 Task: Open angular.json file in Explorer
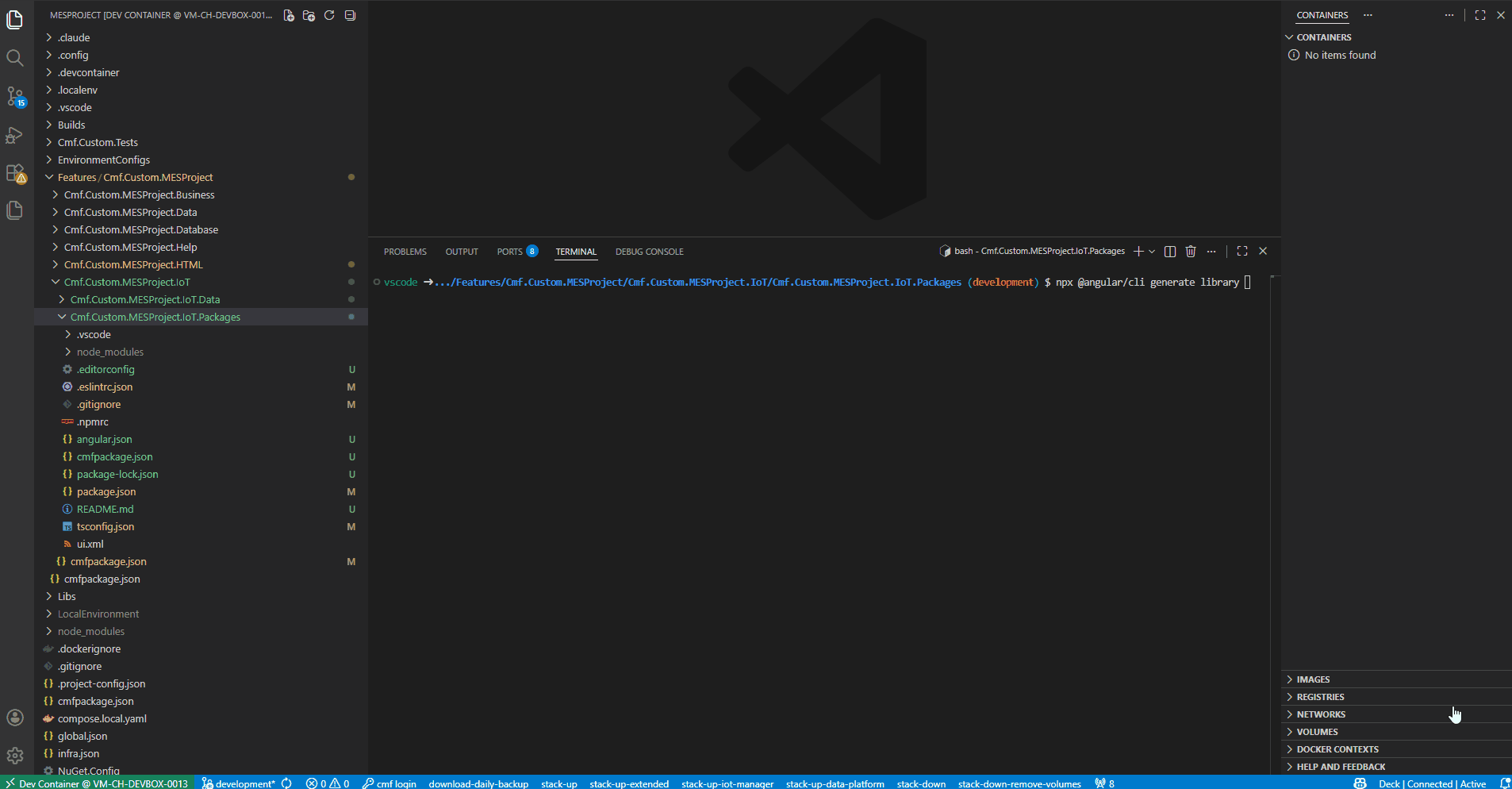pos(104,440)
